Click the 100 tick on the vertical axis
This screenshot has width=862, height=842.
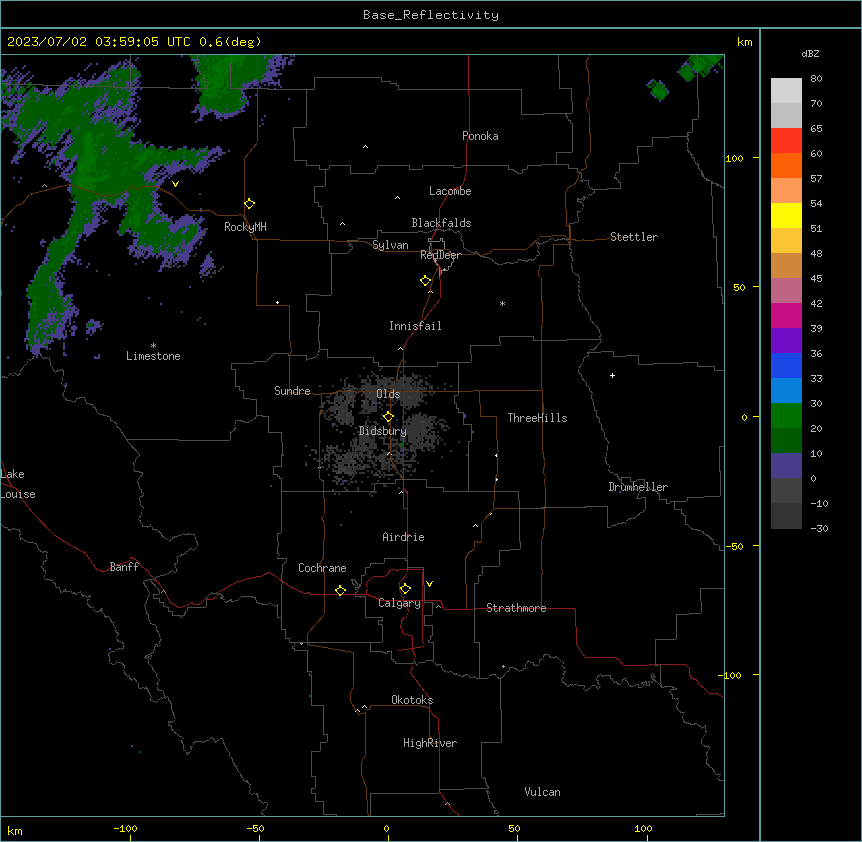734,158
